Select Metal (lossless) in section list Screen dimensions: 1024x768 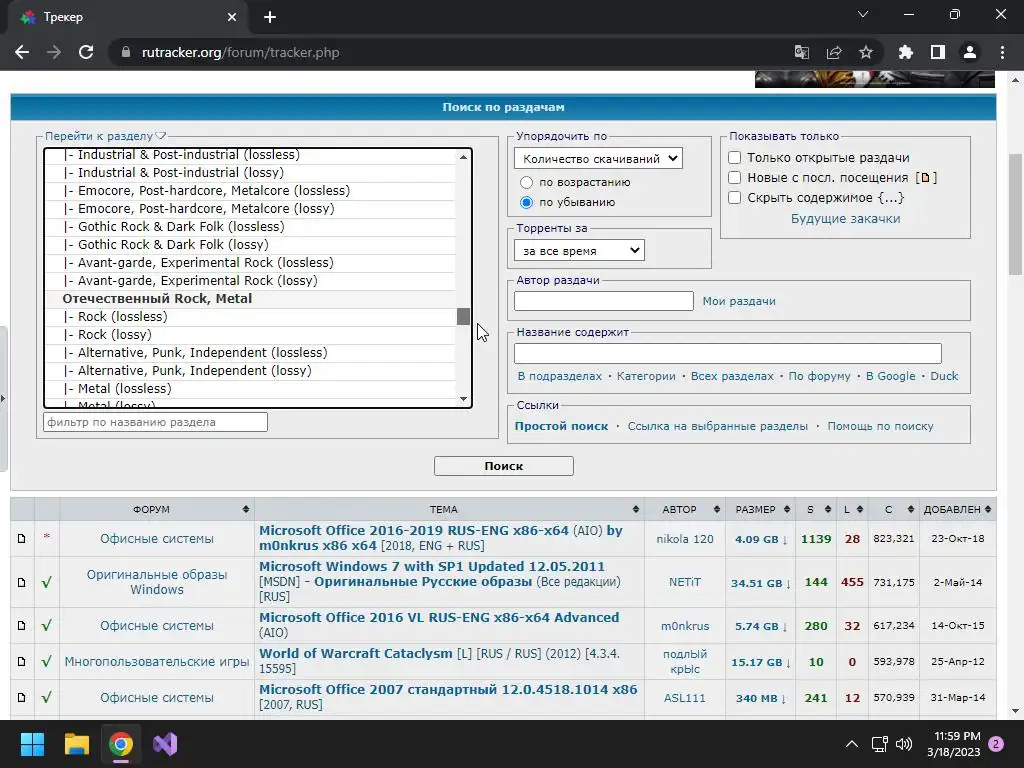[250, 389]
